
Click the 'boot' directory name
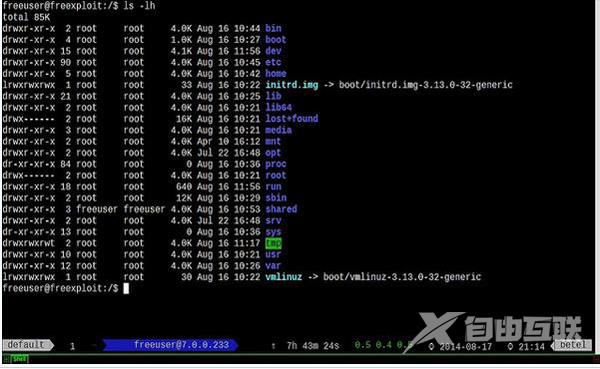(276, 40)
